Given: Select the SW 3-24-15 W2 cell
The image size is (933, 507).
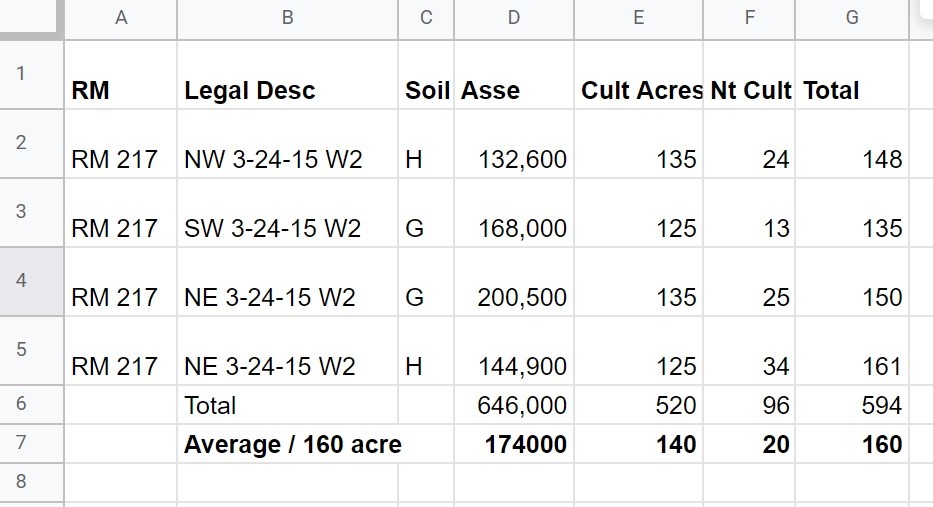Looking at the screenshot, I should (287, 212).
